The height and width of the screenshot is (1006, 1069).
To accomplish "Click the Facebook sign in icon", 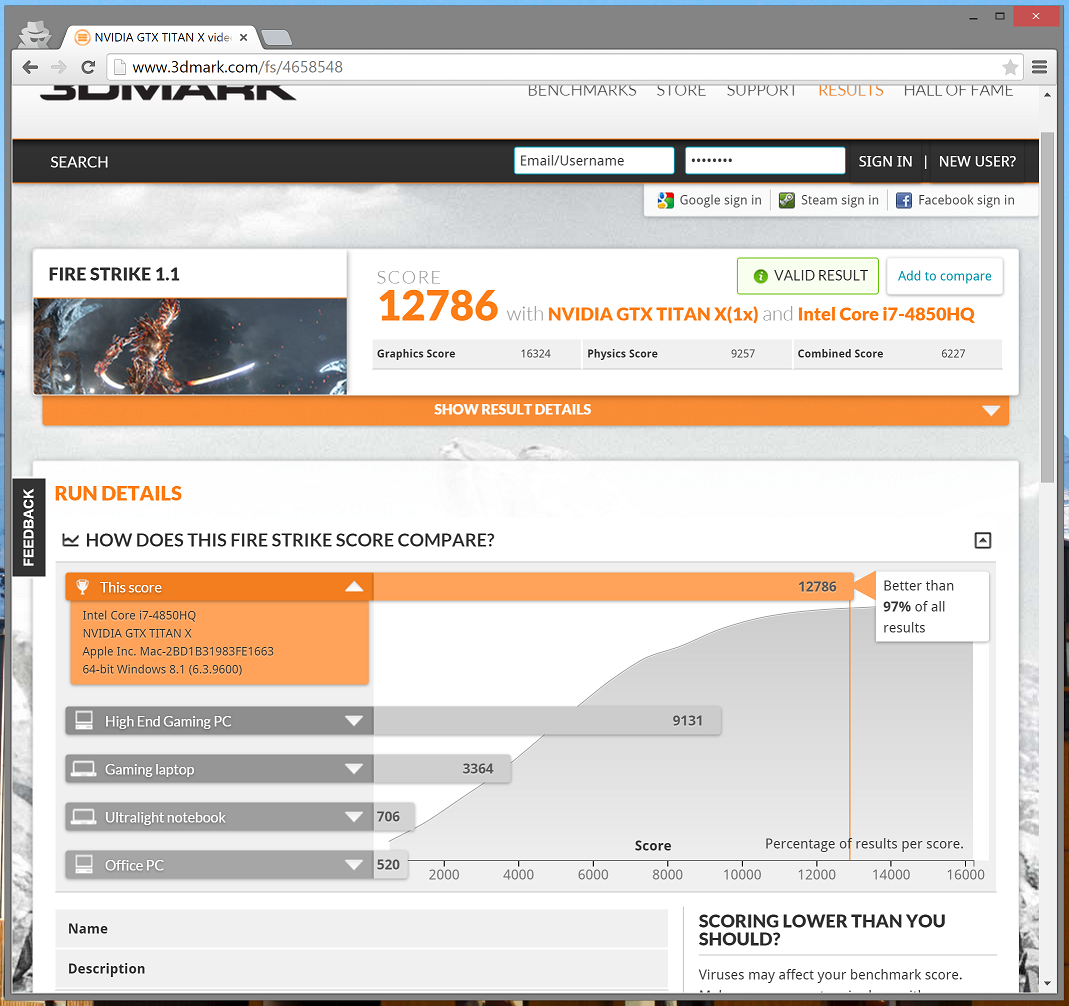I will 904,200.
